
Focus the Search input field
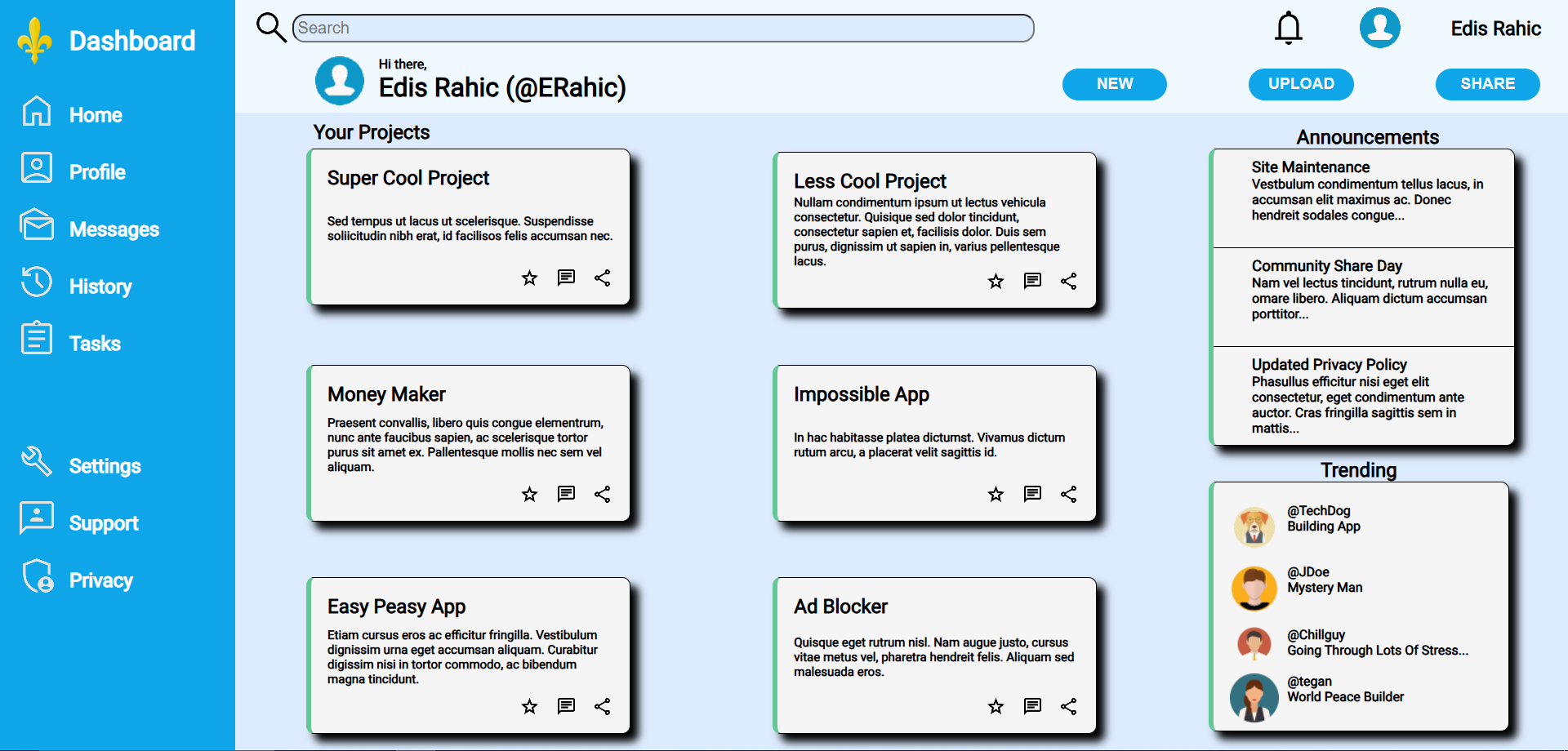663,28
